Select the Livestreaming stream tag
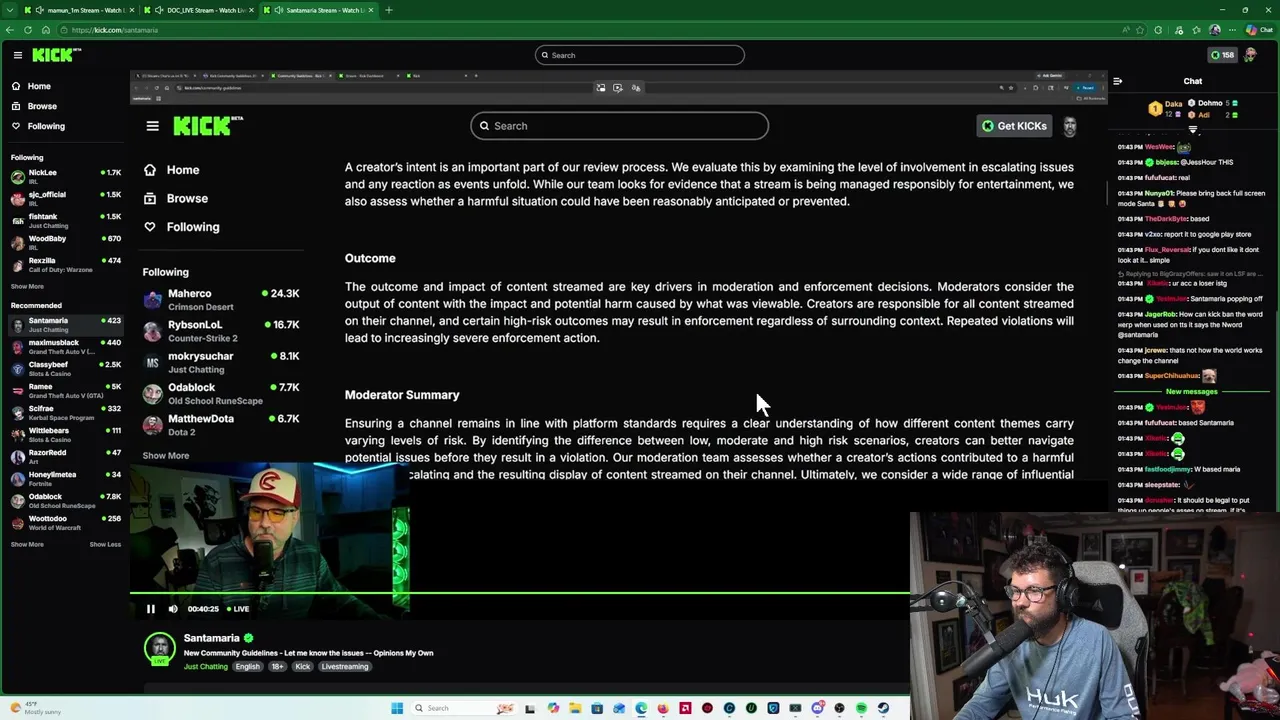 click(345, 666)
